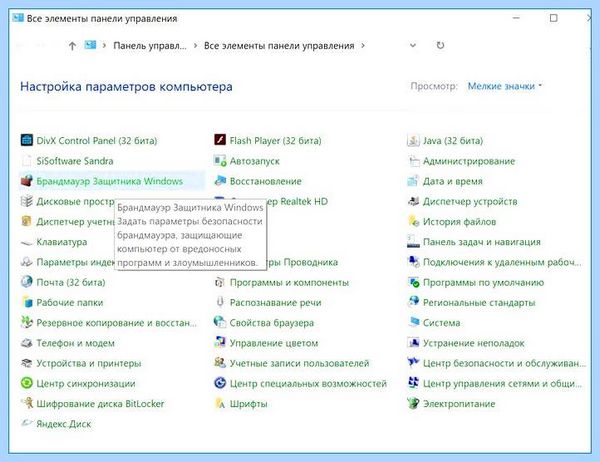Click the Шрифты icon
600x462 pixels.
tap(220, 403)
